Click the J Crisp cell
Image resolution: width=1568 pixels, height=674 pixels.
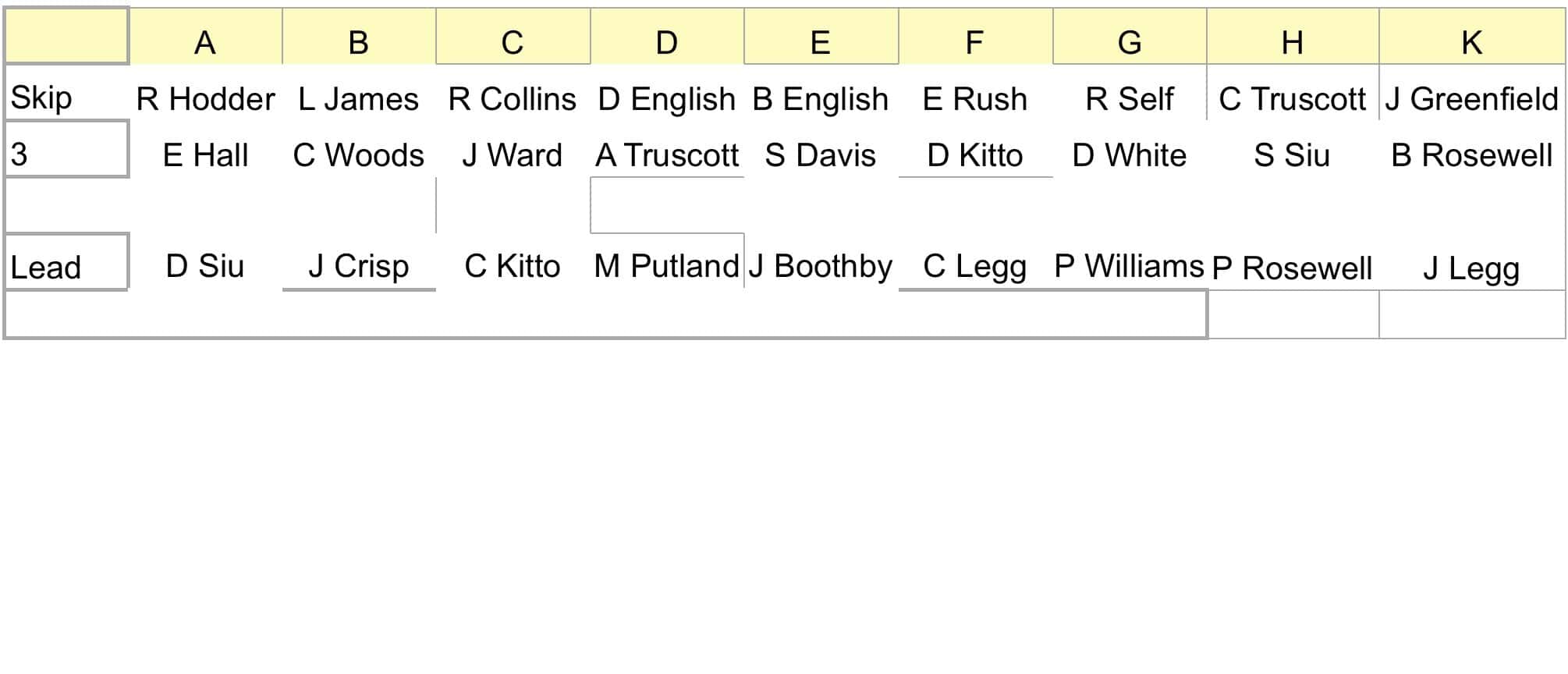pos(359,266)
